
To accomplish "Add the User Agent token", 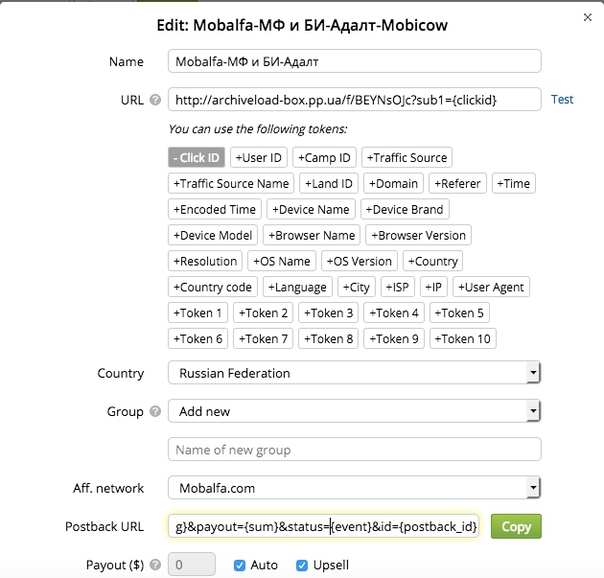I will coord(491,287).
